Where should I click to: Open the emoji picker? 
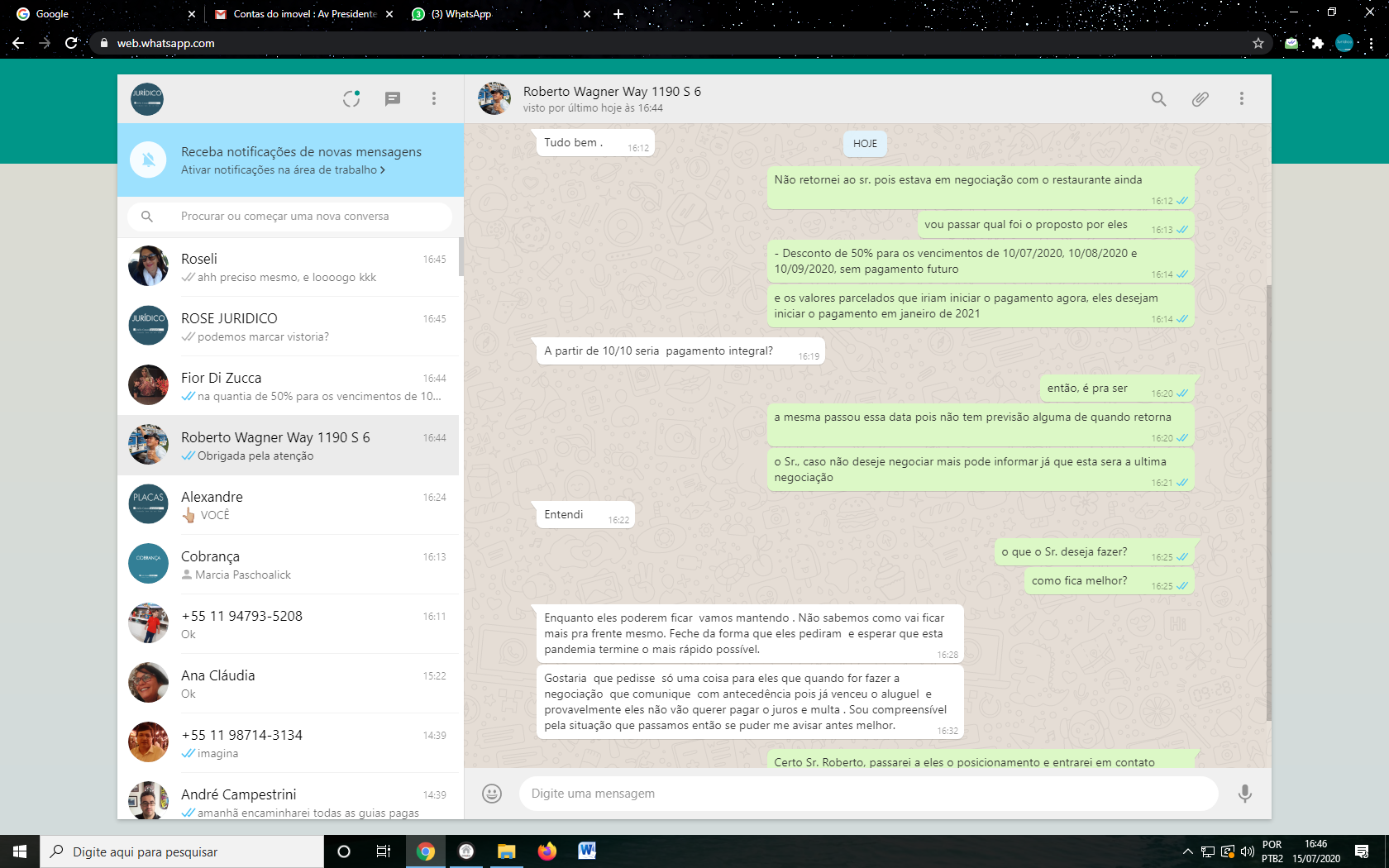[492, 794]
